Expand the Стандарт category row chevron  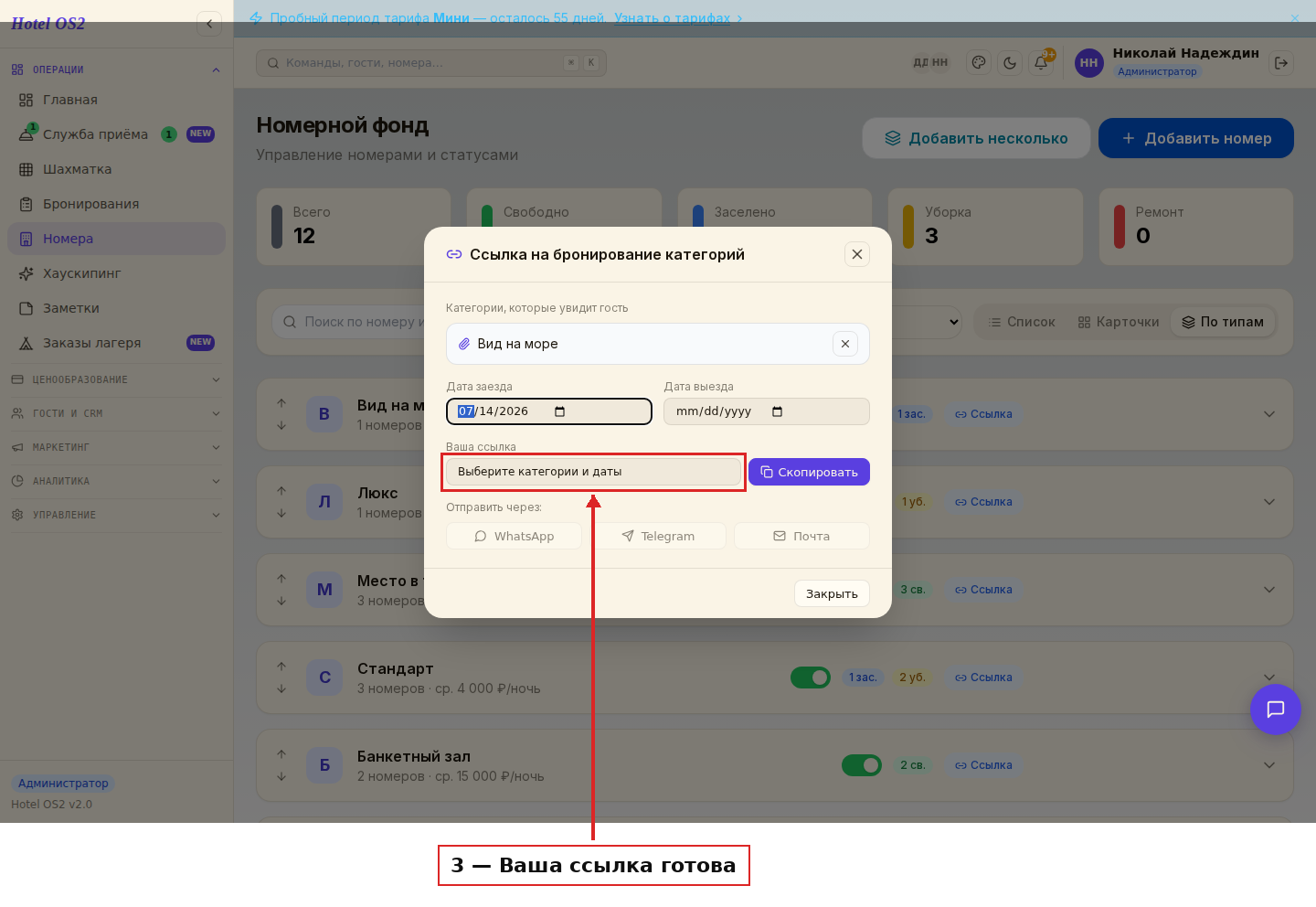tap(1269, 678)
